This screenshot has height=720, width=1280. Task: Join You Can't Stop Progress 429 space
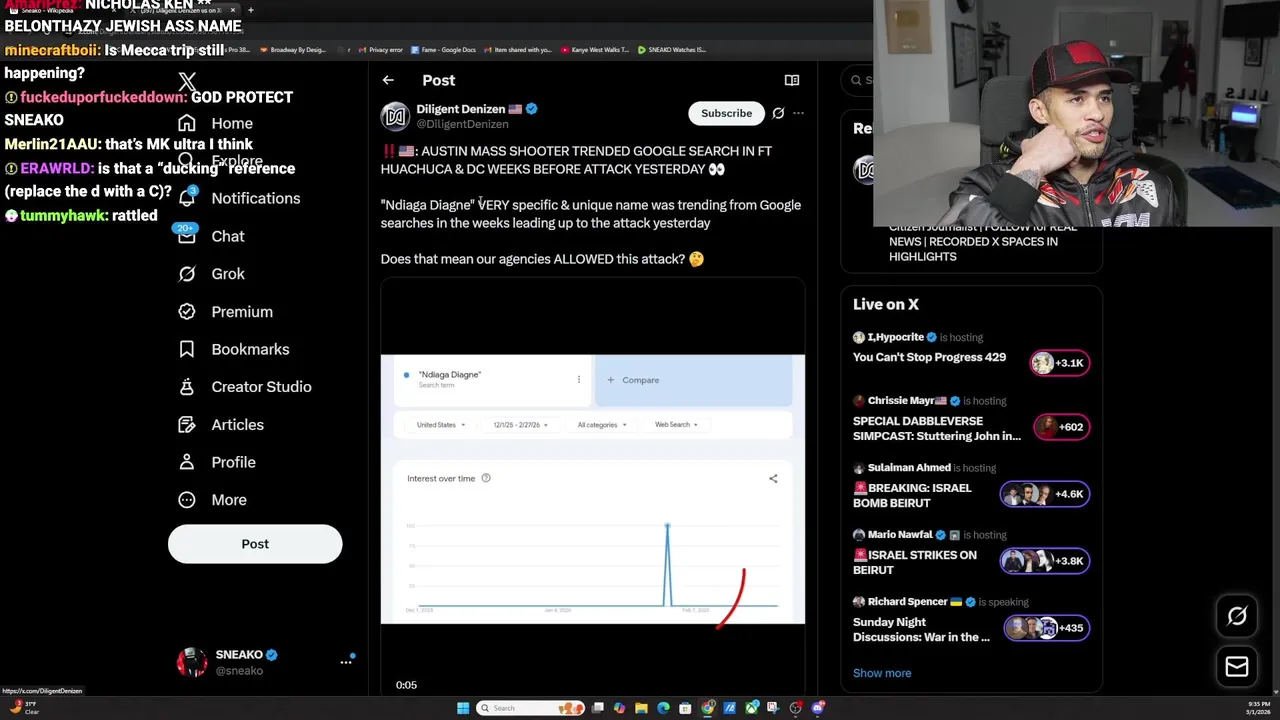click(929, 357)
